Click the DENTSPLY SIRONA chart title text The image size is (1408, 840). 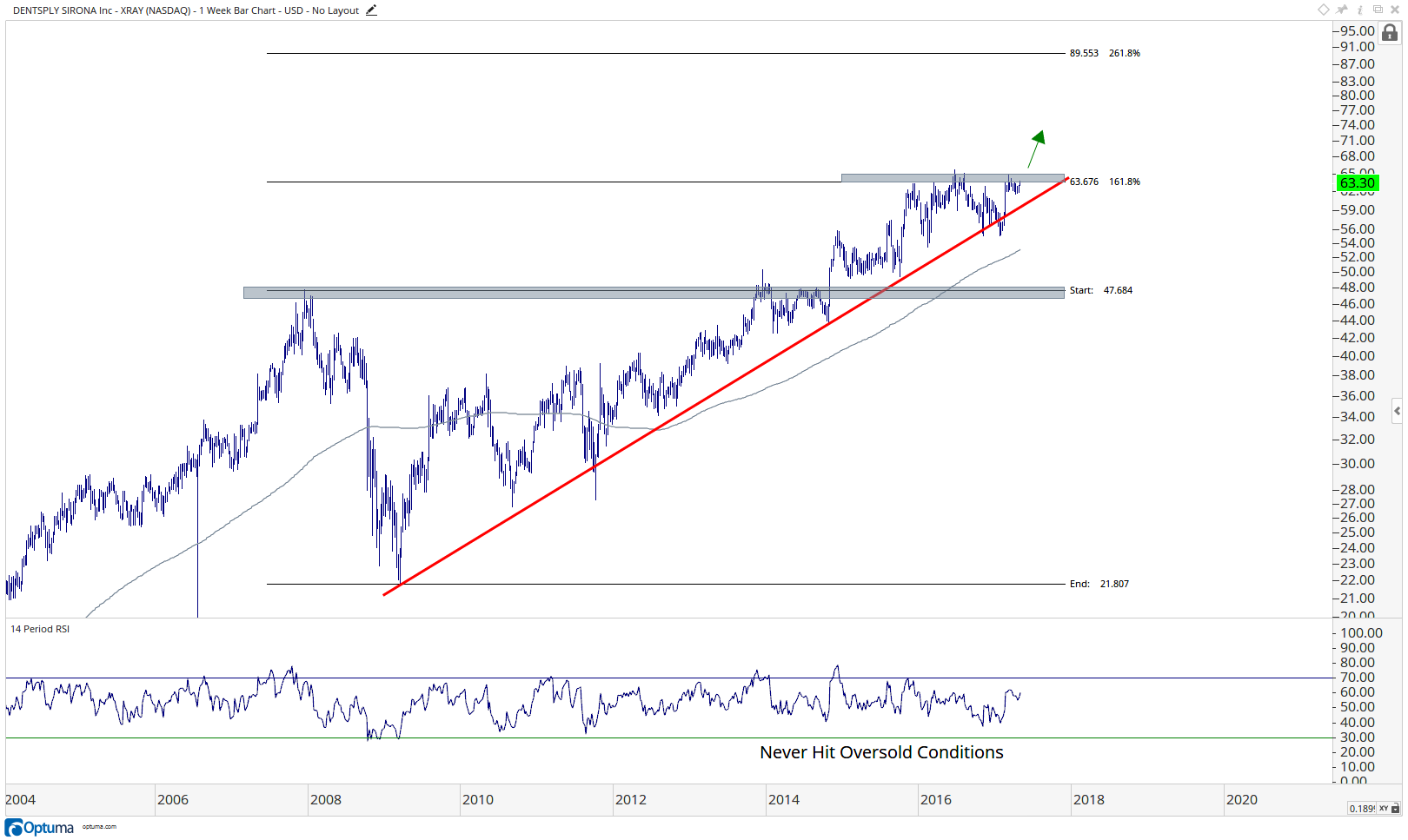(x=186, y=10)
